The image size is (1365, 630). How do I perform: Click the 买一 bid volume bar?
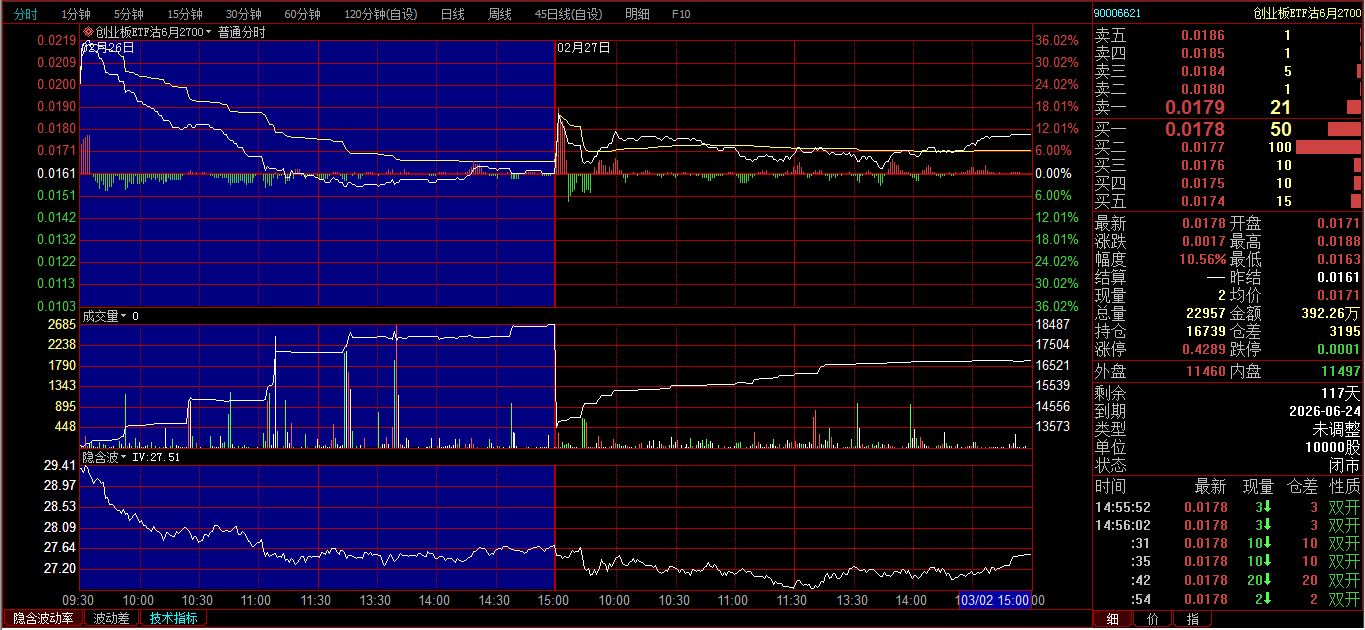(1343, 129)
